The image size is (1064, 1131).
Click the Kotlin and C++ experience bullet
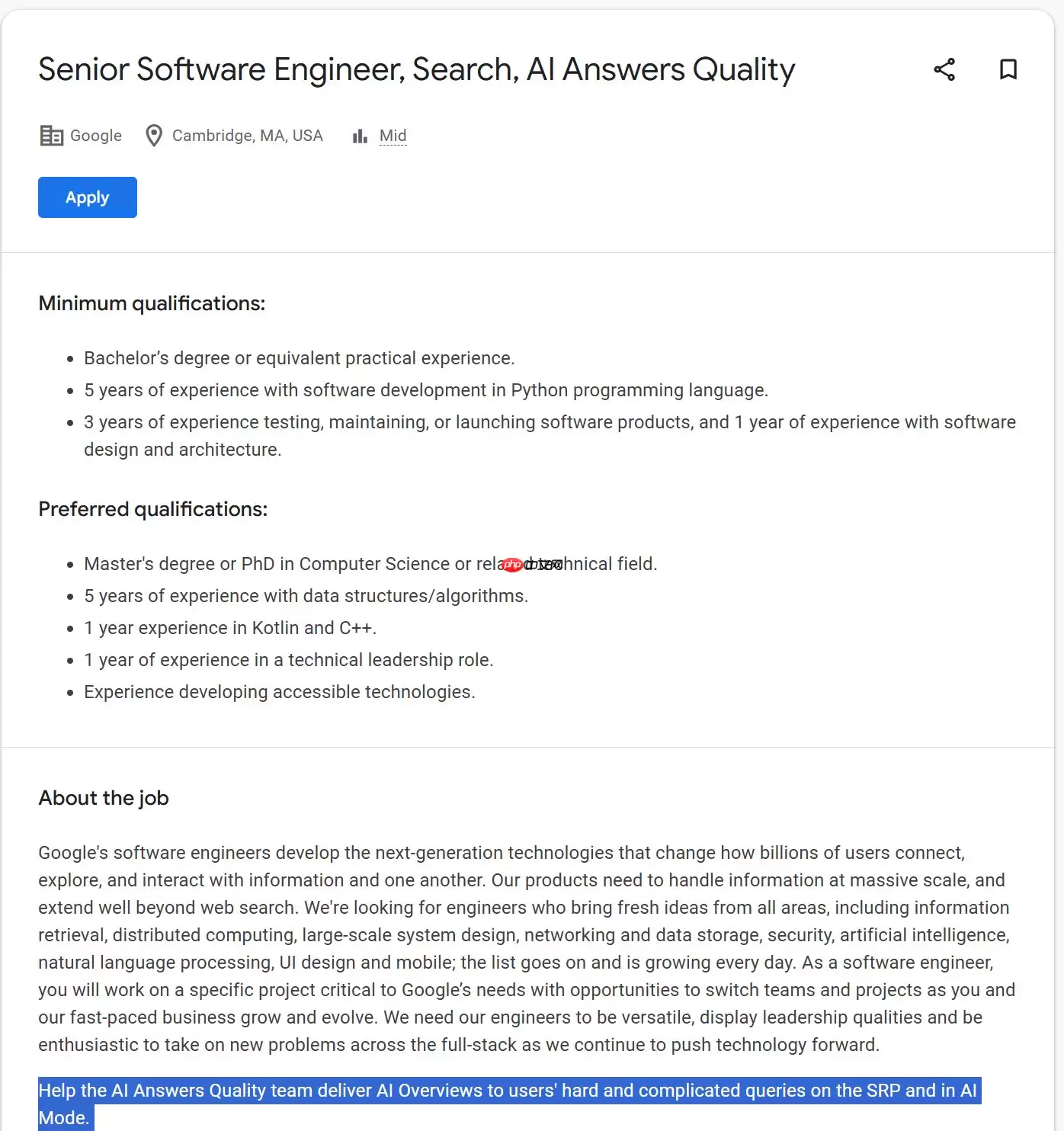(x=230, y=628)
